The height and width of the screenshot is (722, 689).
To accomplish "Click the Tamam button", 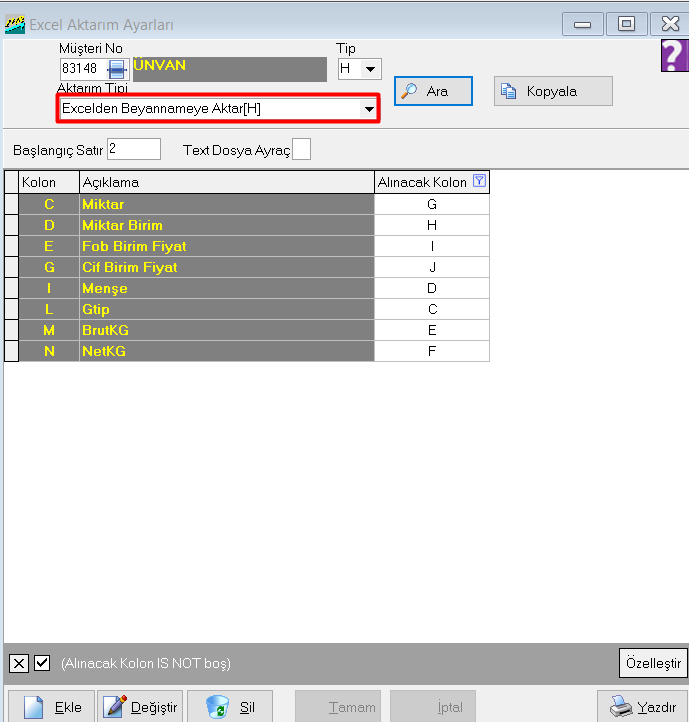I will point(338,706).
